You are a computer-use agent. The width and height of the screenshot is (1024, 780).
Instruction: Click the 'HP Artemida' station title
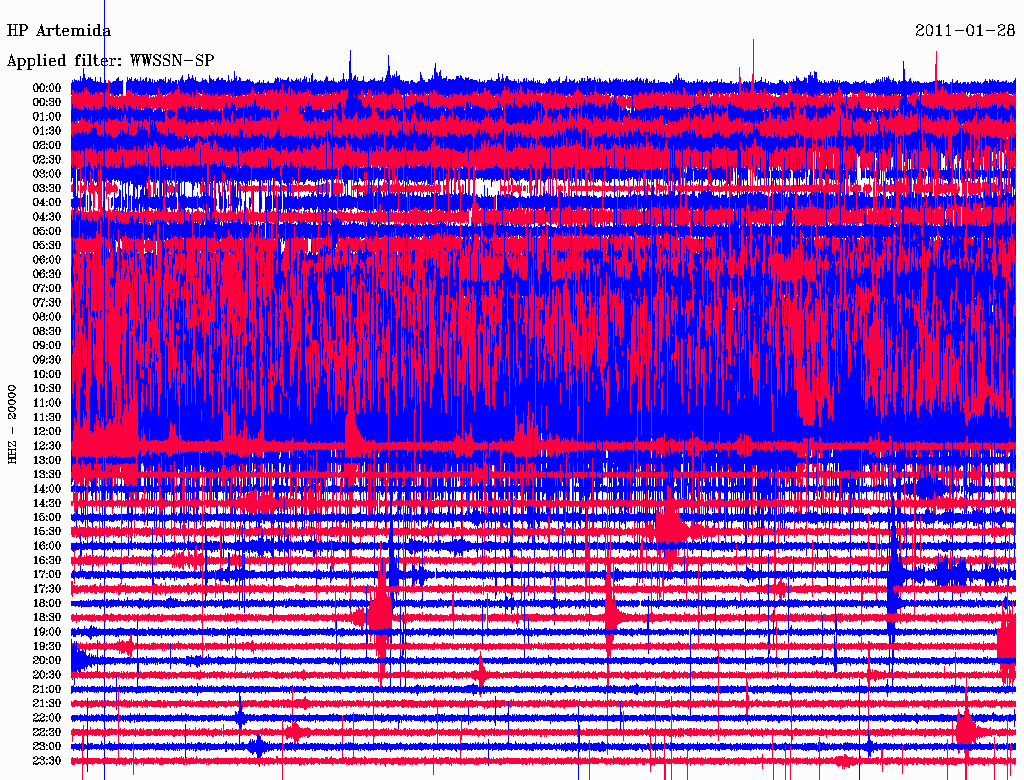[x=59, y=31]
